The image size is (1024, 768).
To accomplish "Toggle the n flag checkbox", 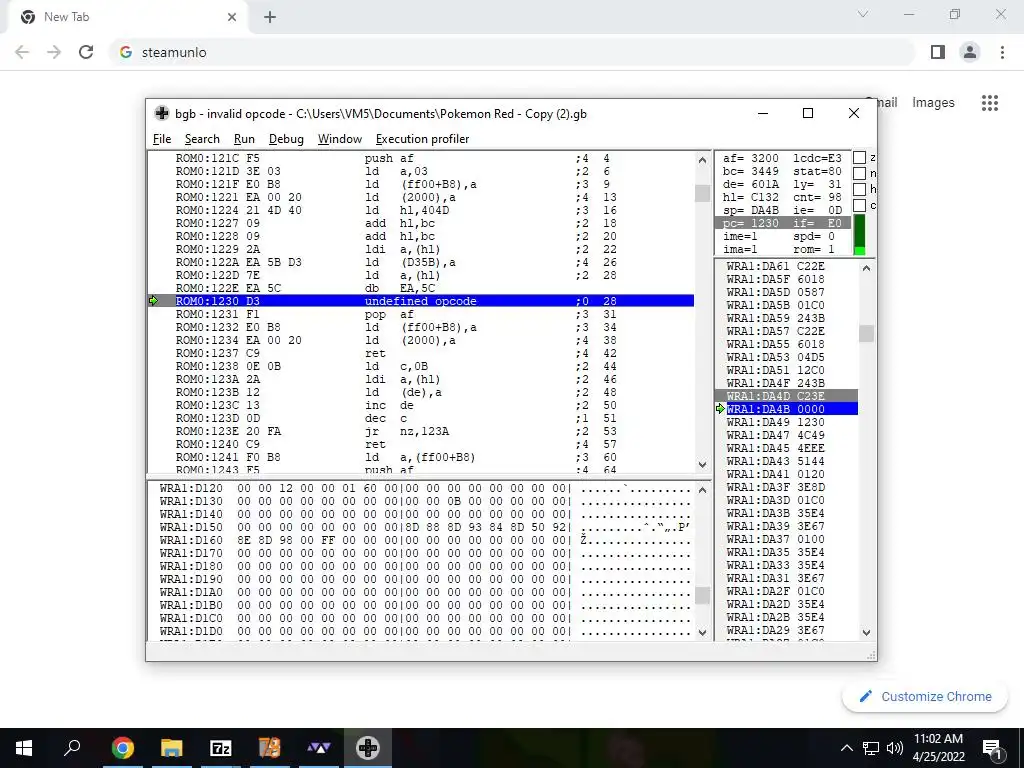I will pos(859,173).
